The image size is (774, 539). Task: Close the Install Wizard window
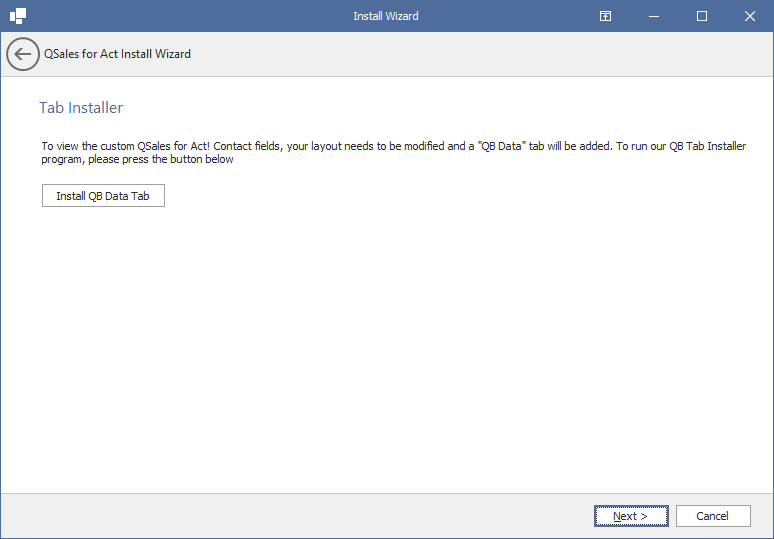pyautogui.click(x=749, y=16)
